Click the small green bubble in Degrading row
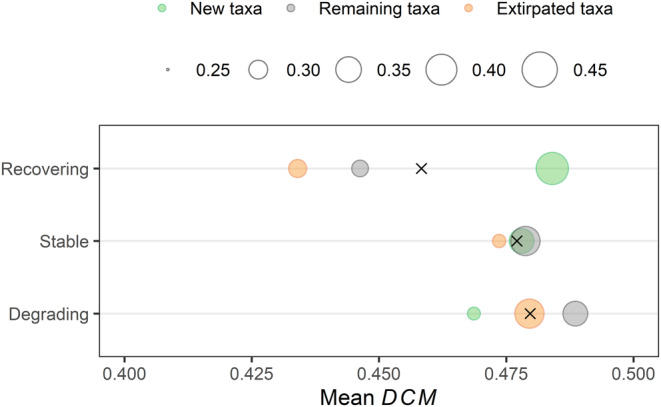The height and width of the screenshot is (407, 661). 474,314
